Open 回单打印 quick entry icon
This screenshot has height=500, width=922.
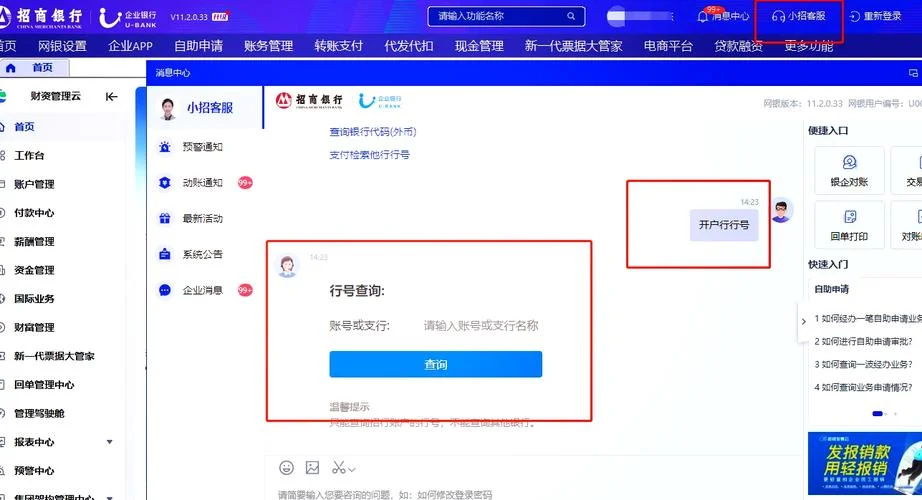(850, 216)
